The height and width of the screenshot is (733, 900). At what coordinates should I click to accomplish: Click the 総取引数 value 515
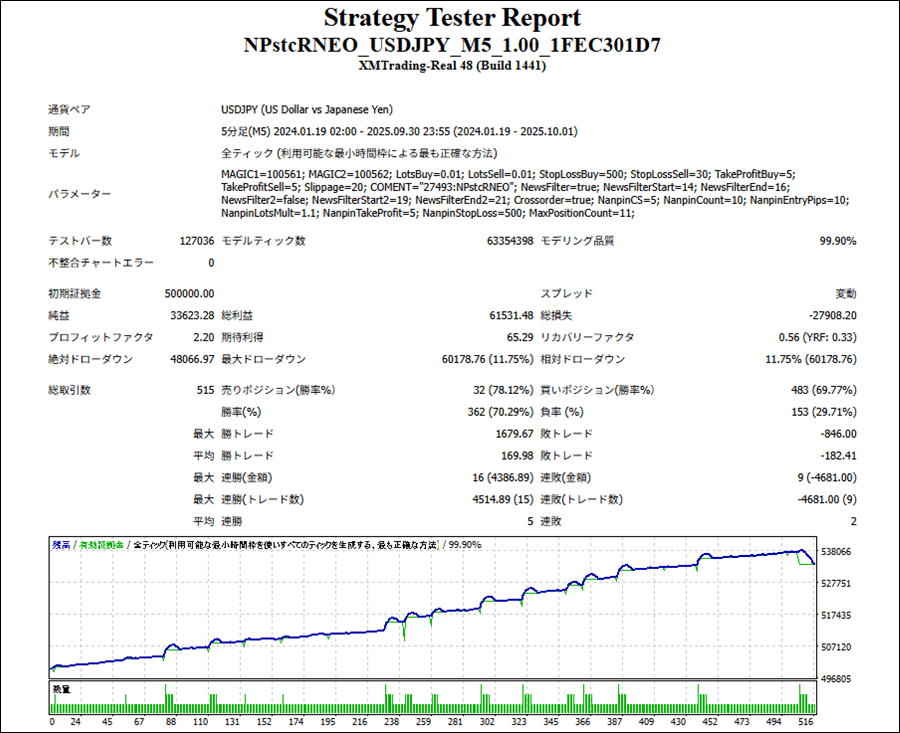click(205, 390)
